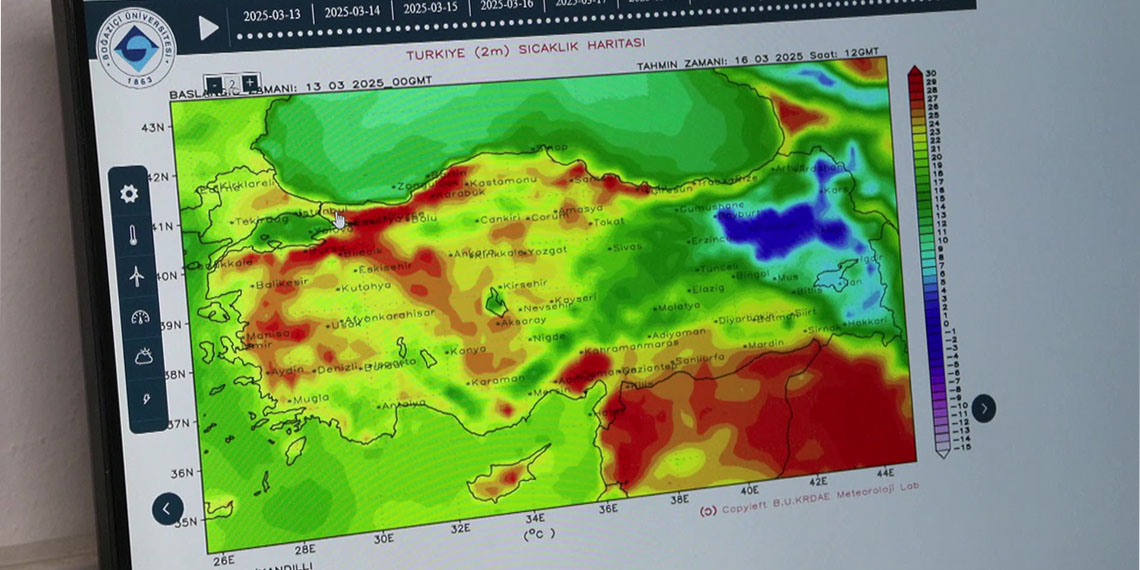
Task: Zoom out with the minus button
Action: 213,84
